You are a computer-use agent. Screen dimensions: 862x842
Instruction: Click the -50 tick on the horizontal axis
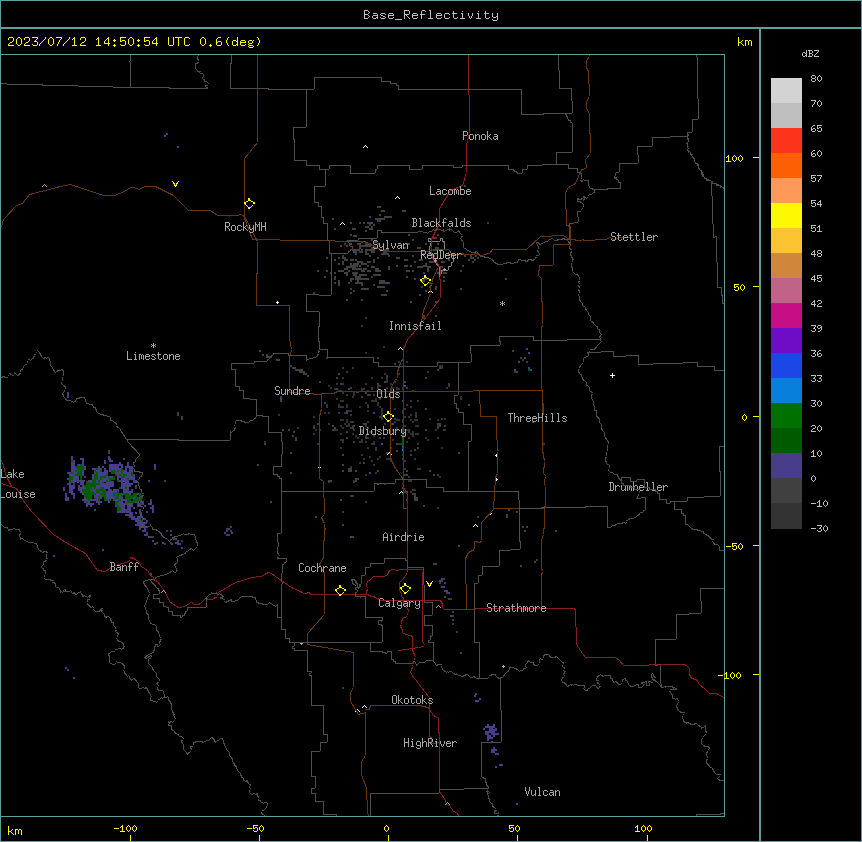point(255,828)
